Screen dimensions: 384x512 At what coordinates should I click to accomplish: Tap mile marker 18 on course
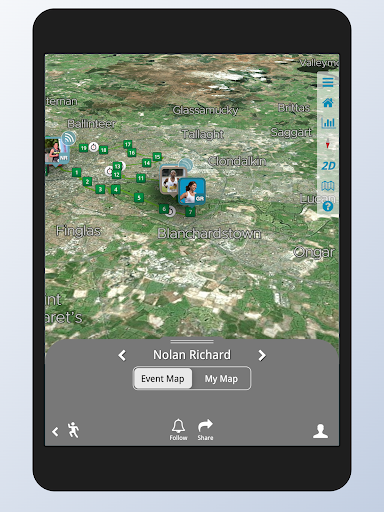click(103, 150)
